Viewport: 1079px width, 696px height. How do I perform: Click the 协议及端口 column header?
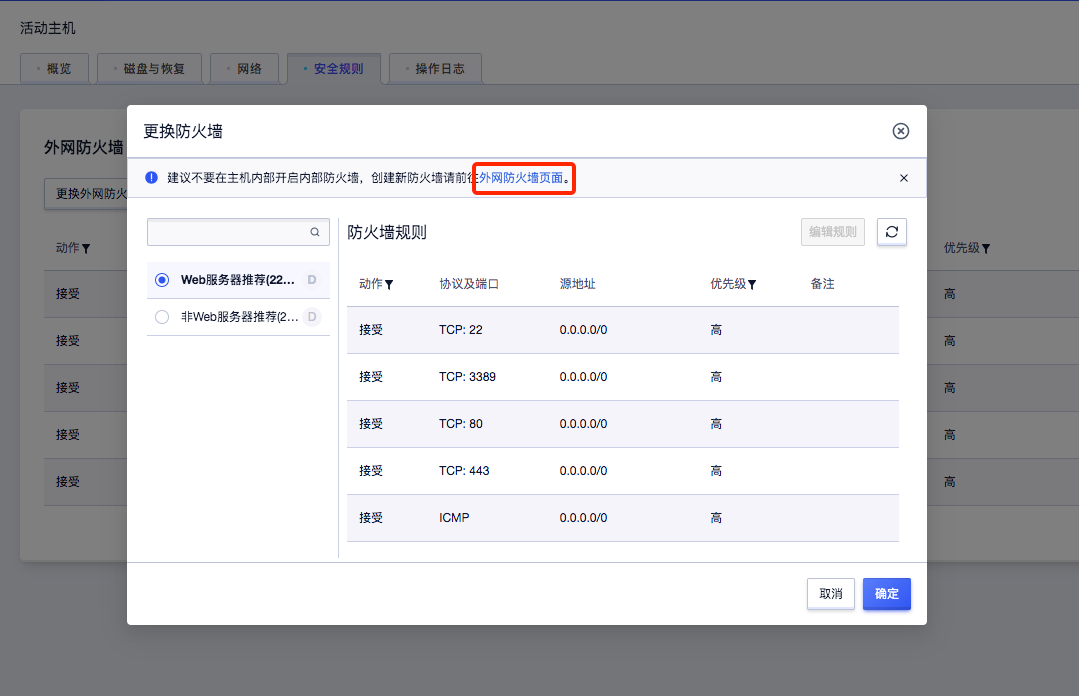469,284
